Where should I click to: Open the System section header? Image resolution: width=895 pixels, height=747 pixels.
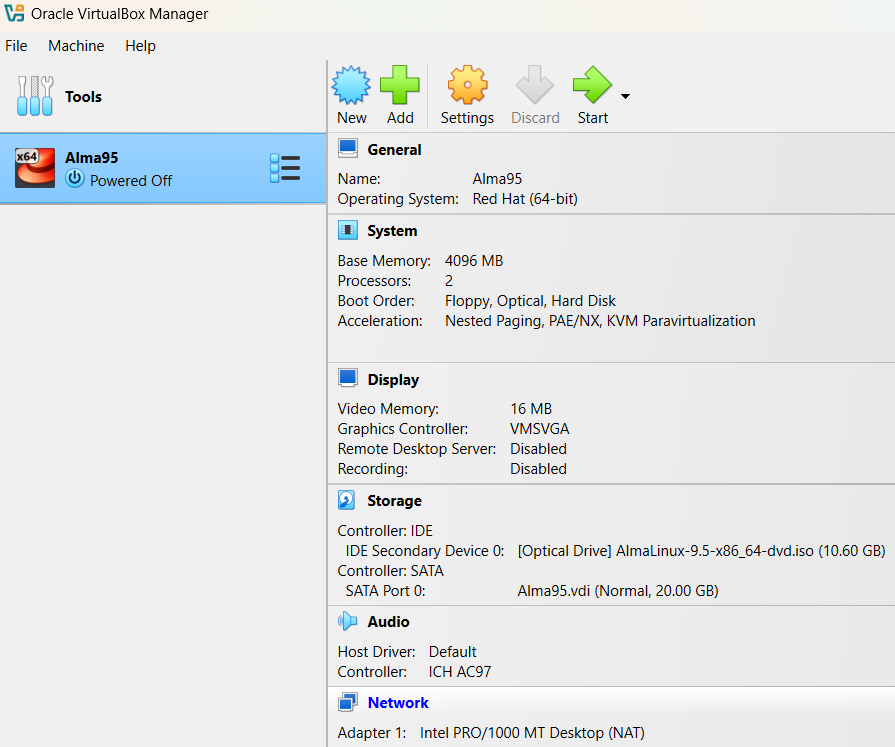[392, 231]
